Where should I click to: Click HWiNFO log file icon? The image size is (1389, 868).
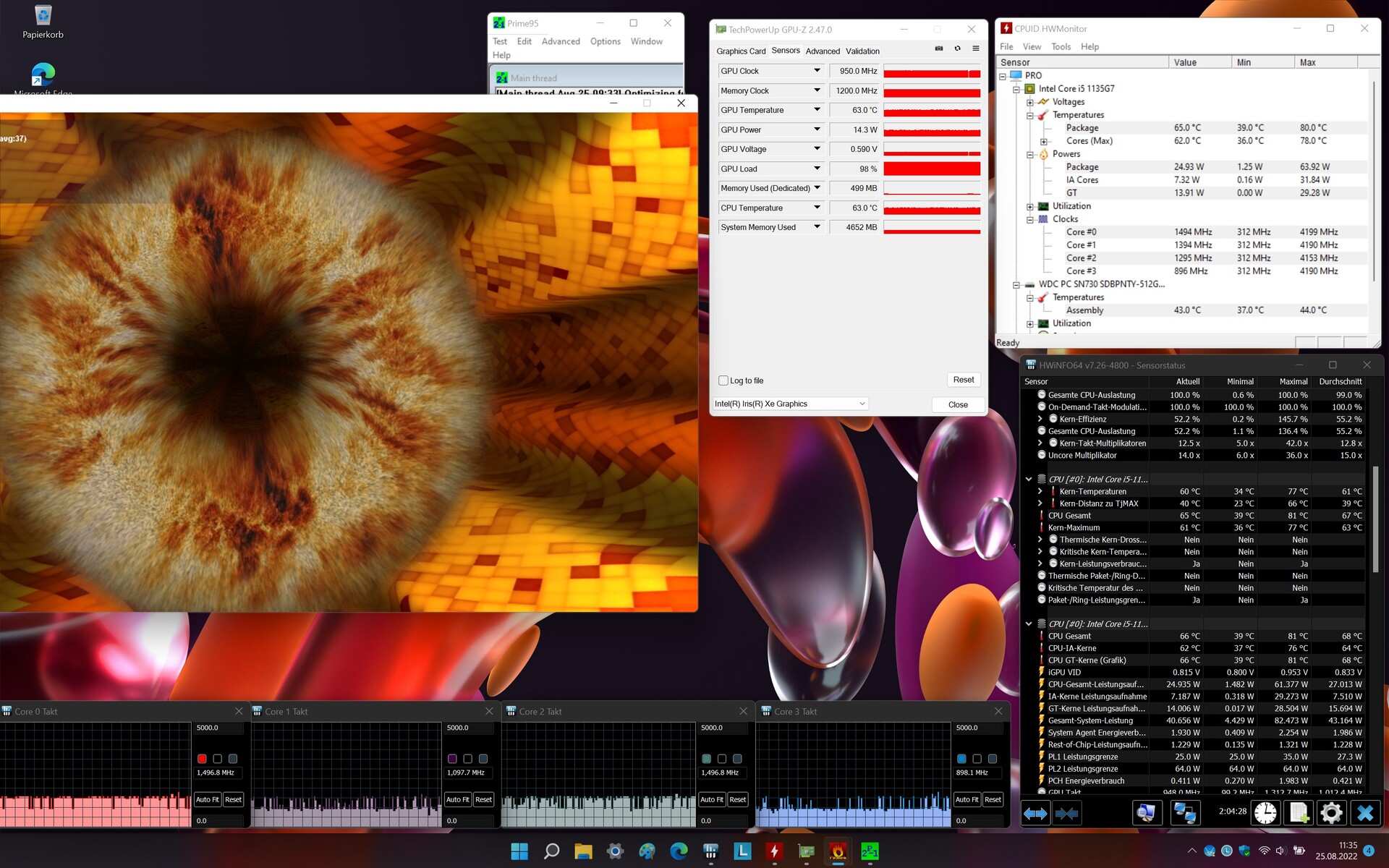[x=1298, y=814]
